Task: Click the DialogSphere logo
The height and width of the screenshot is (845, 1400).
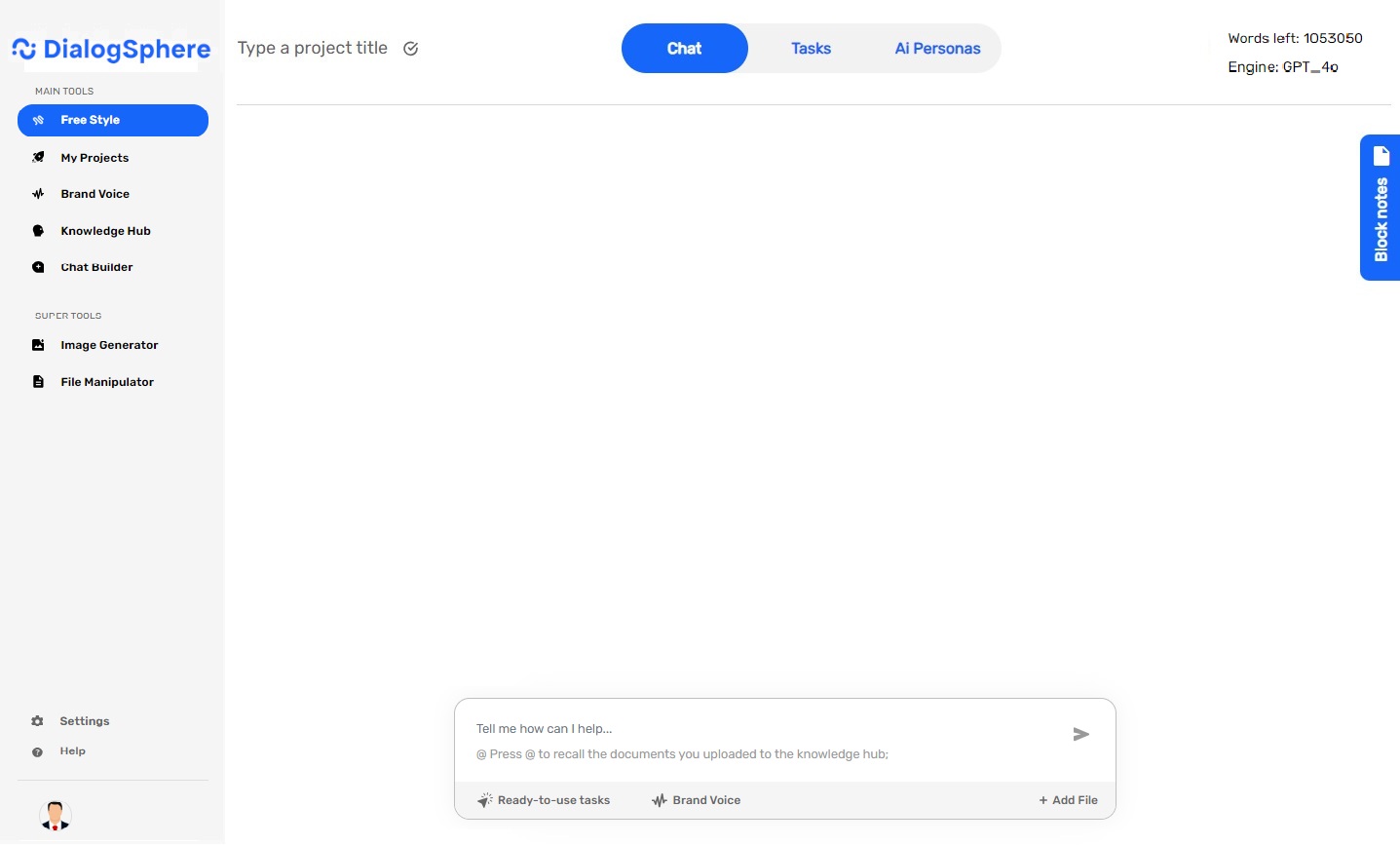Action: click(x=111, y=50)
